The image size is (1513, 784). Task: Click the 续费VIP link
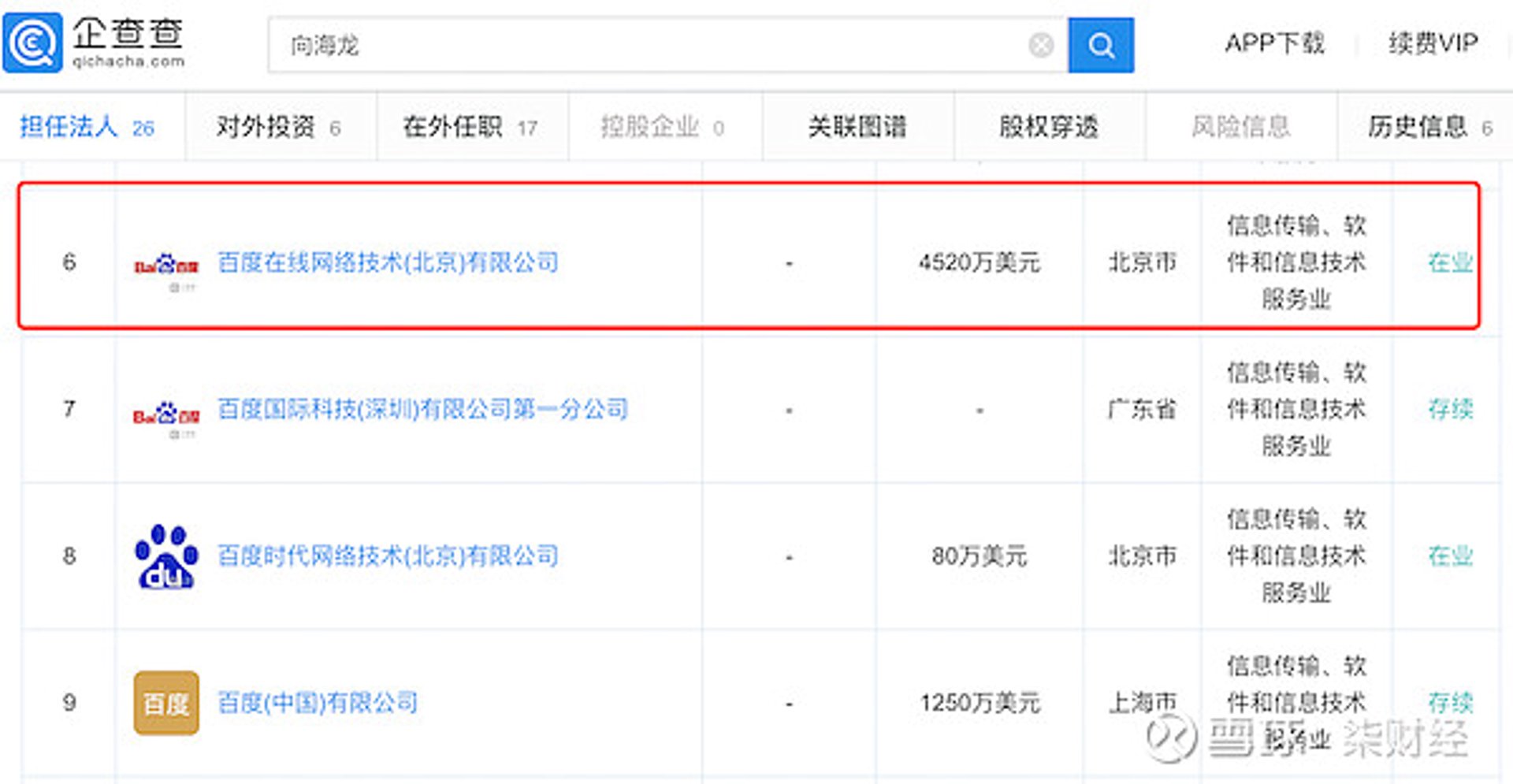point(1433,43)
